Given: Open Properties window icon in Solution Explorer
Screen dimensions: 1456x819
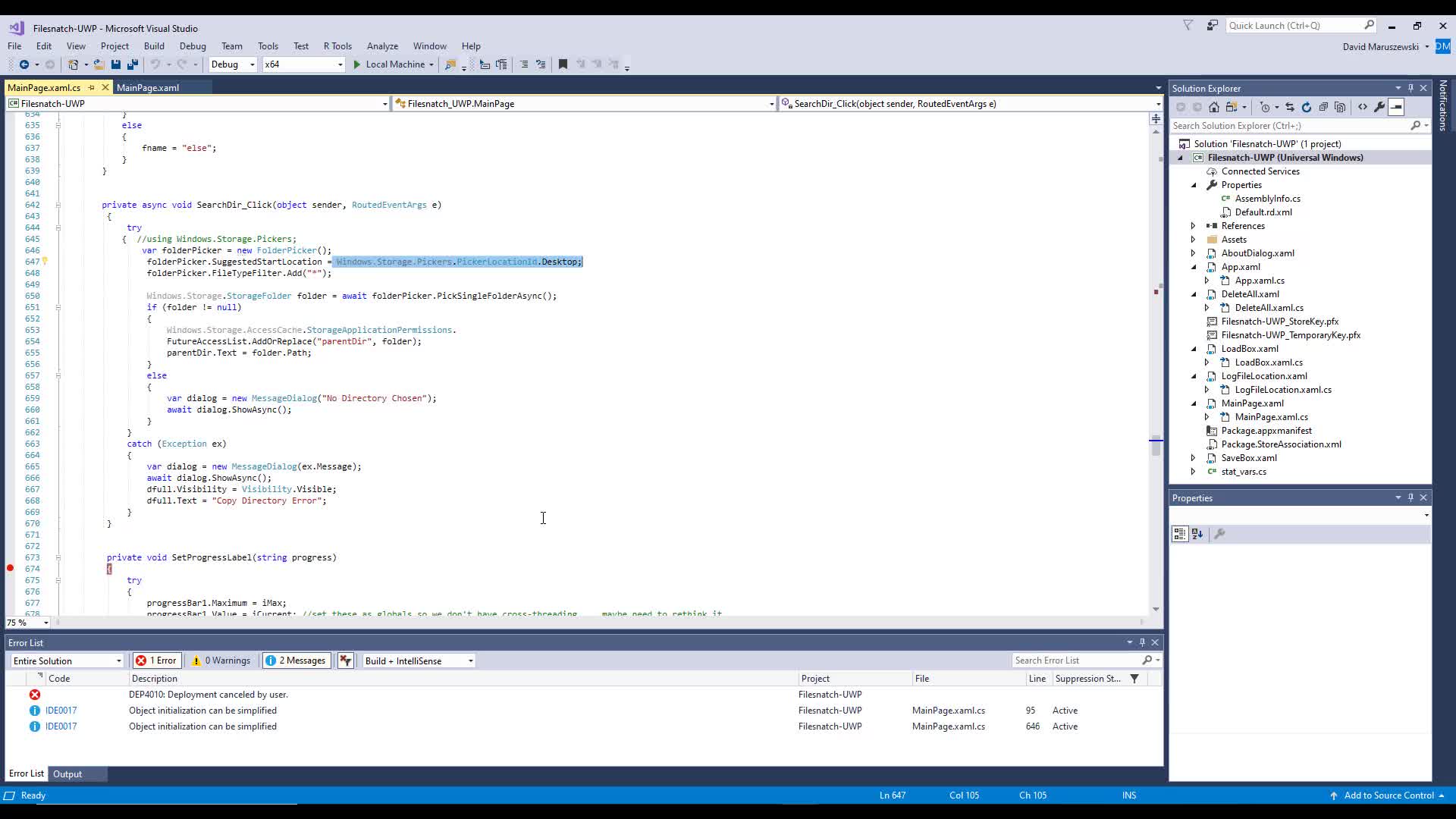Looking at the screenshot, I should coord(1379,108).
